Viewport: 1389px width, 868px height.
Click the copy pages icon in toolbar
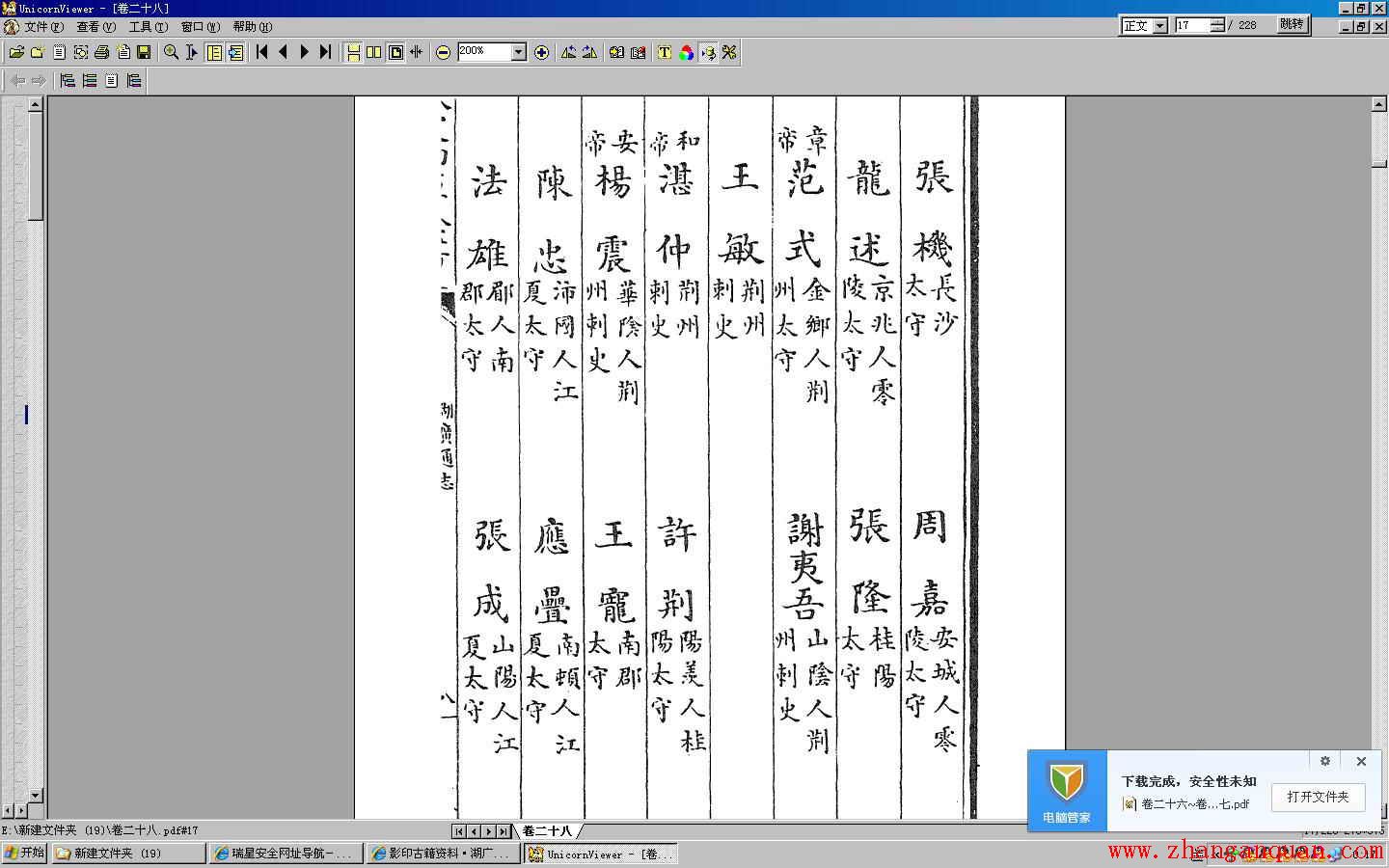pyautogui.click(x=123, y=52)
